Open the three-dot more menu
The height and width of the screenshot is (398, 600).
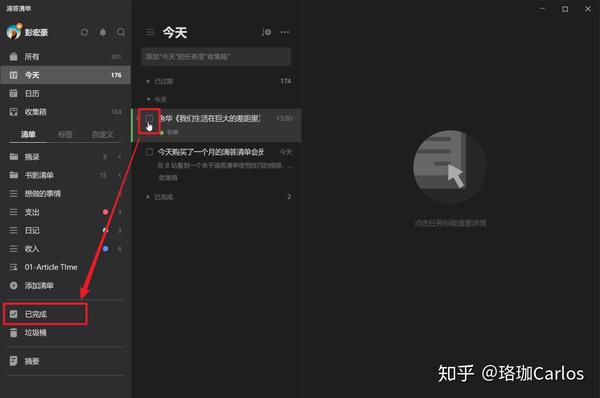(x=285, y=32)
